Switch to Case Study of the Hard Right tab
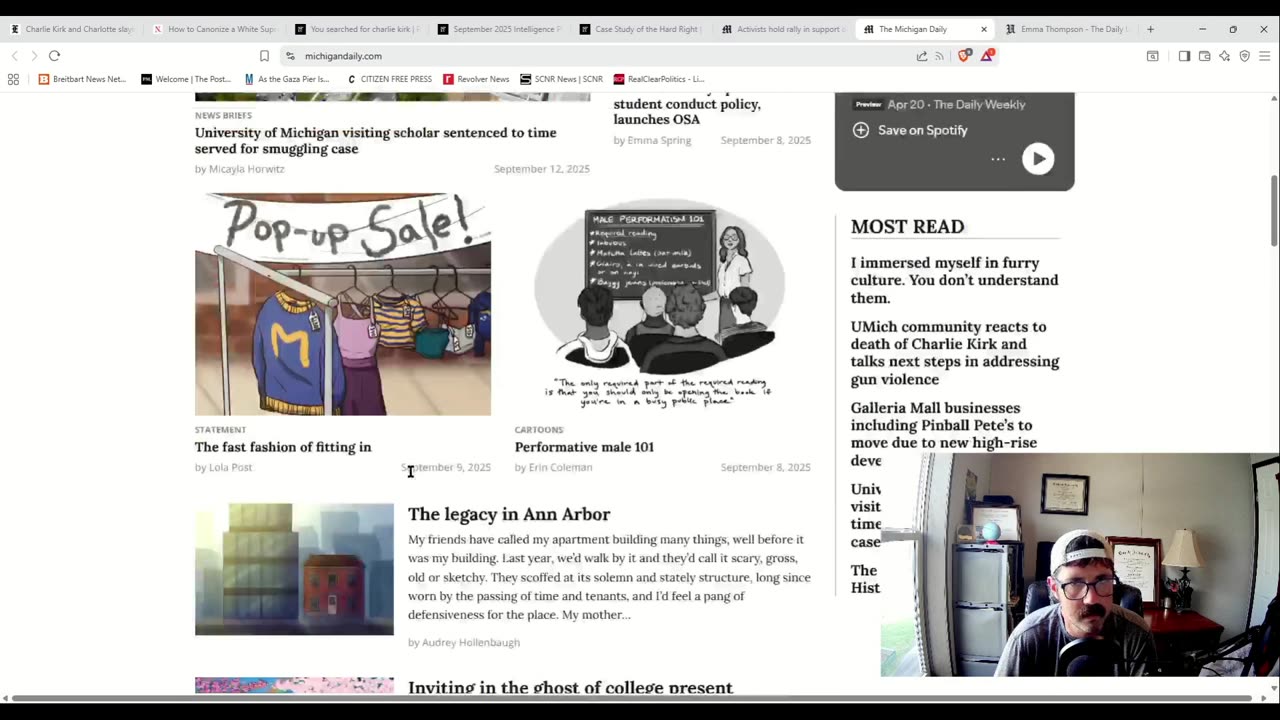The image size is (1280, 720). point(642,29)
